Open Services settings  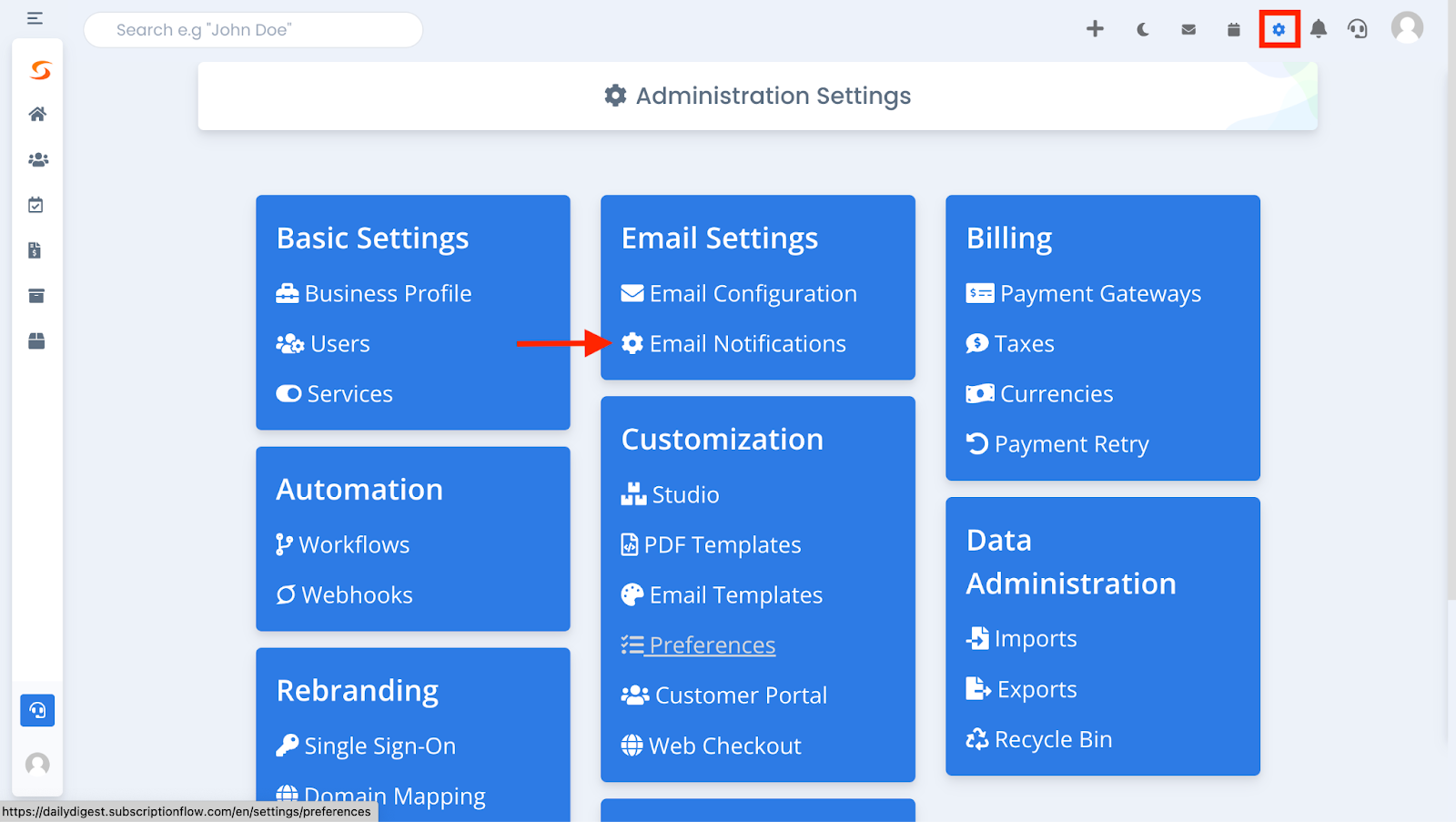click(335, 393)
